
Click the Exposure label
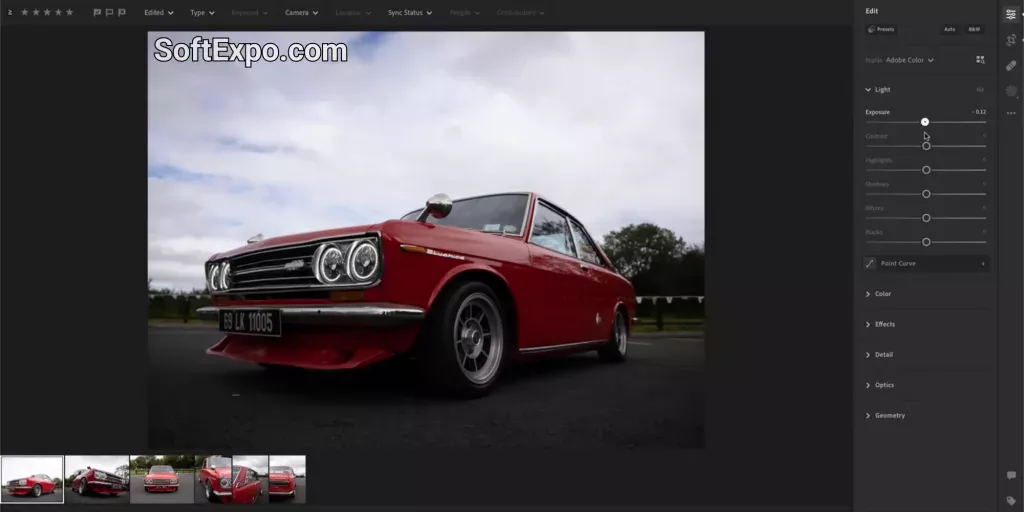(x=878, y=112)
